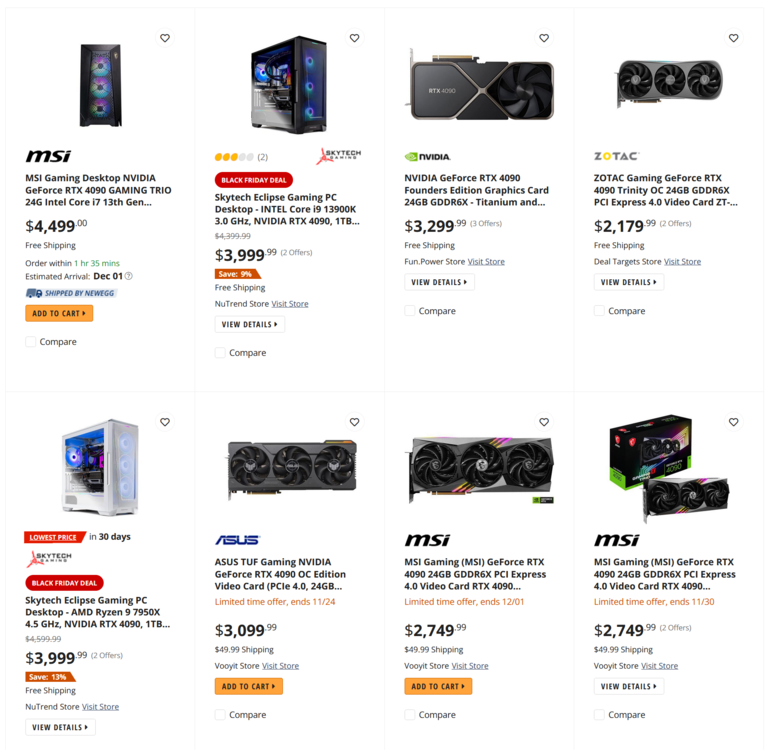Check Compare for MSI Gaming Desktop
This screenshot has width=771, height=750.
click(32, 342)
